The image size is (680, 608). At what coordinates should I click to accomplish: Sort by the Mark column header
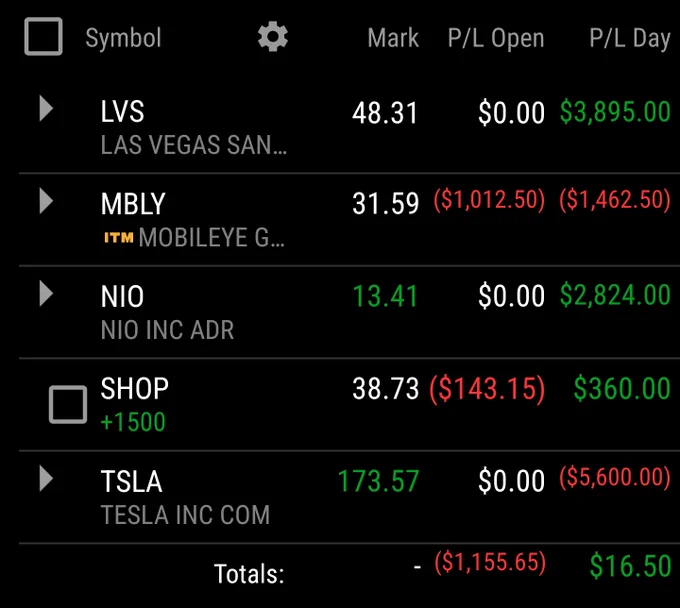(393, 38)
